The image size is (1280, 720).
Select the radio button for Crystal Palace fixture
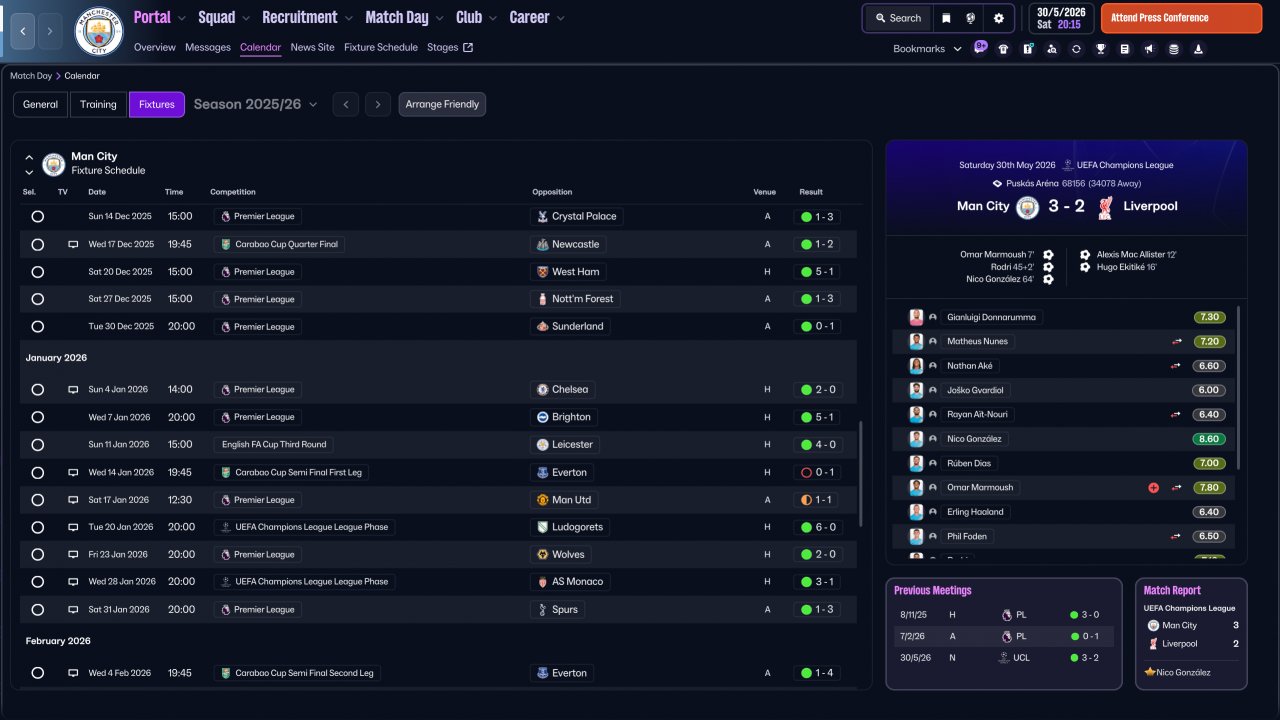tap(37, 216)
